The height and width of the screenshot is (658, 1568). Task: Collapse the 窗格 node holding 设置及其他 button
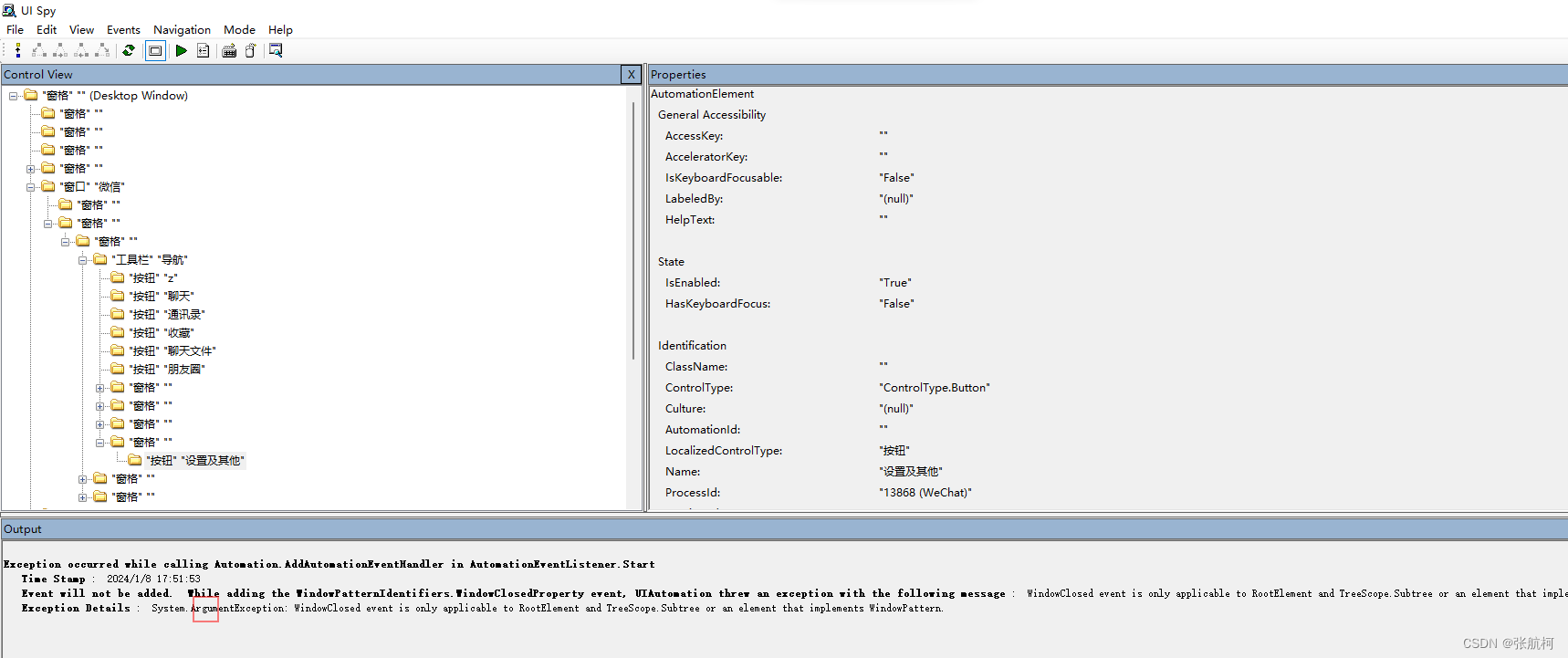point(100,443)
